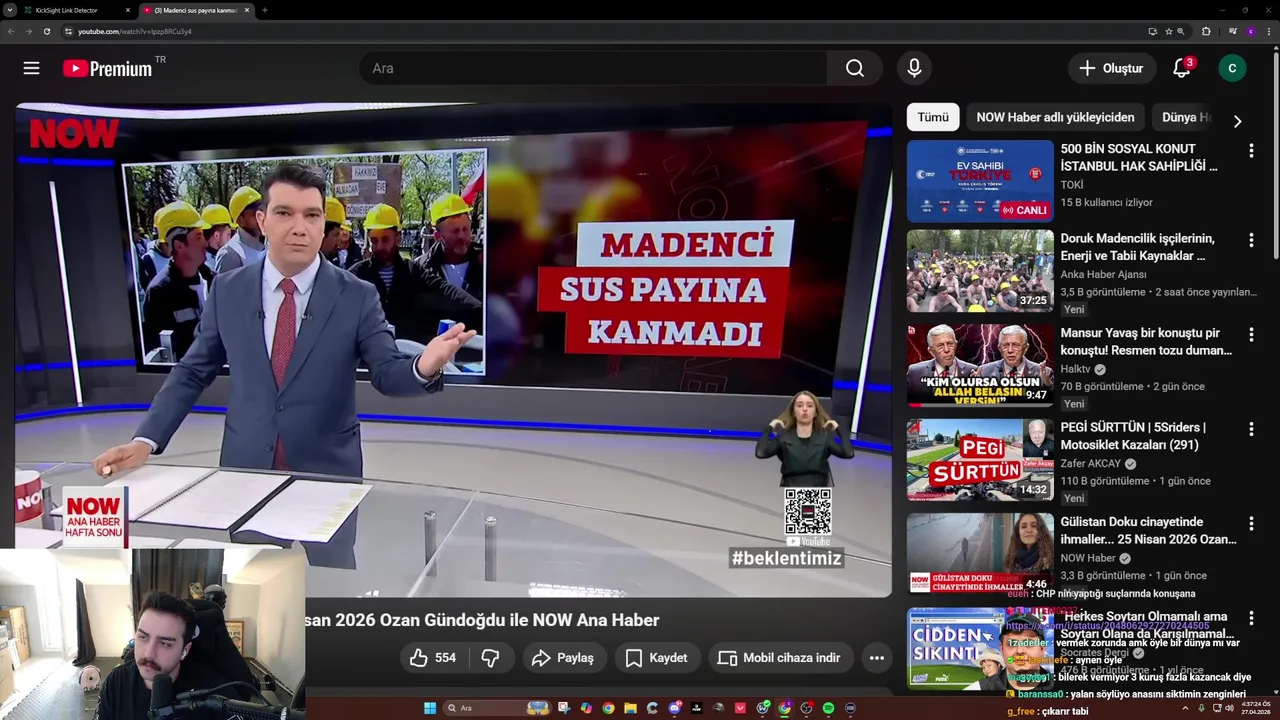Open Doruk Madencilik işçilerinin thumbnail
This screenshot has height=720, width=1280.
tap(980, 271)
